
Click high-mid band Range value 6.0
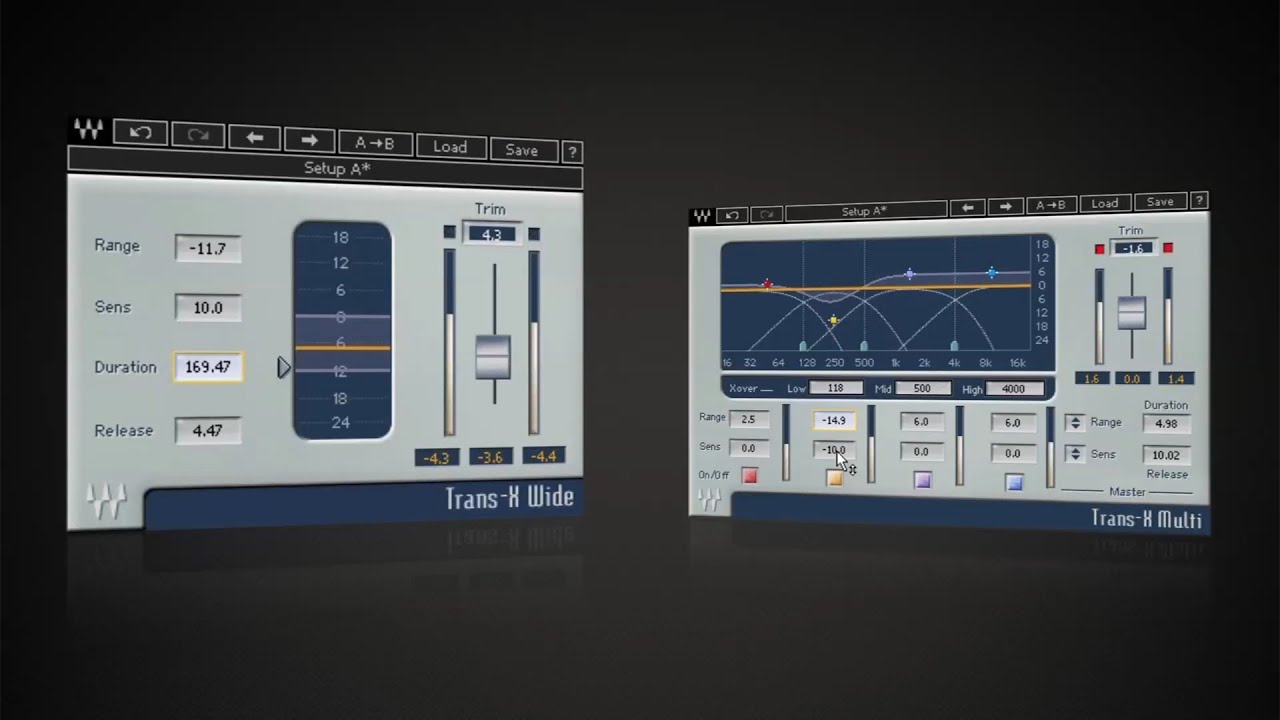coord(921,422)
